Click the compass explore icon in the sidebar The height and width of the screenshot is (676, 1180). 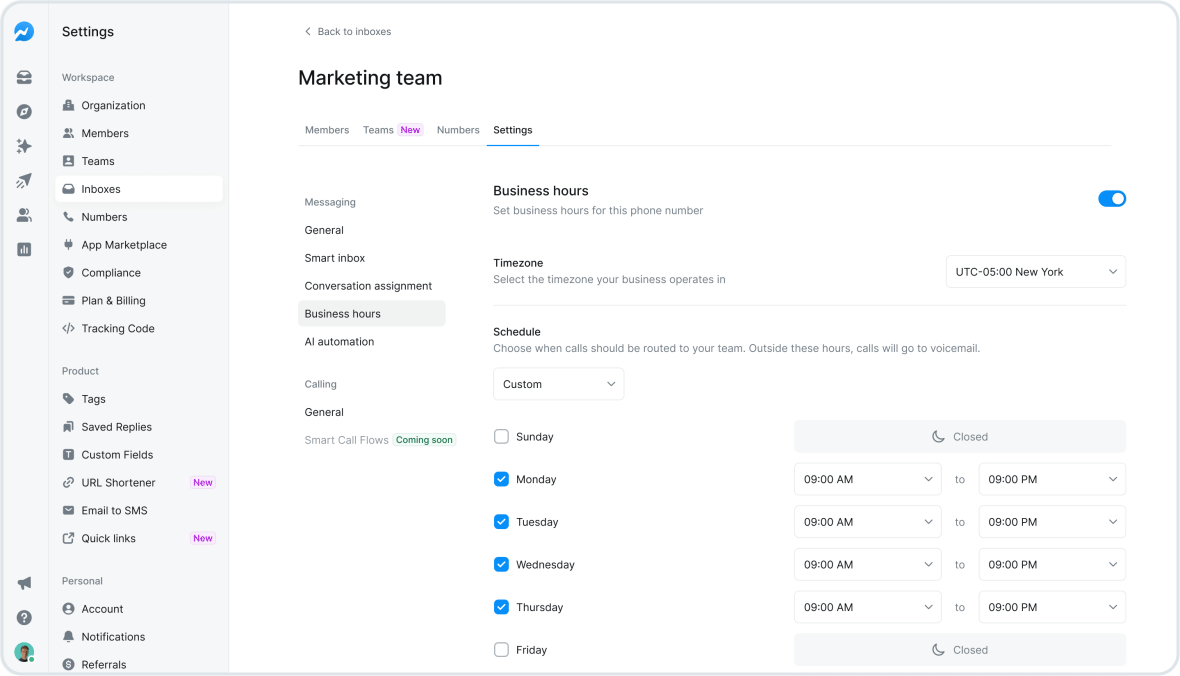click(24, 111)
